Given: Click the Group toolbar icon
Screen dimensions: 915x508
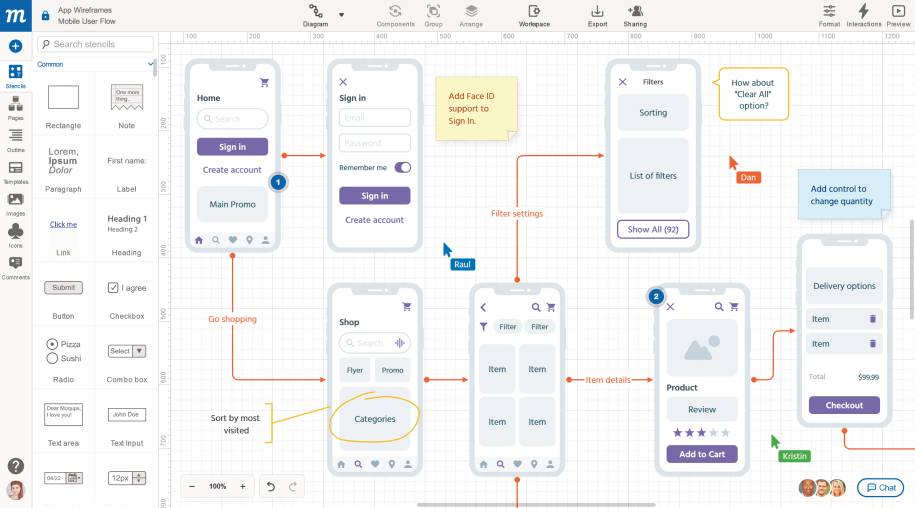Looking at the screenshot, I should pos(433,16).
